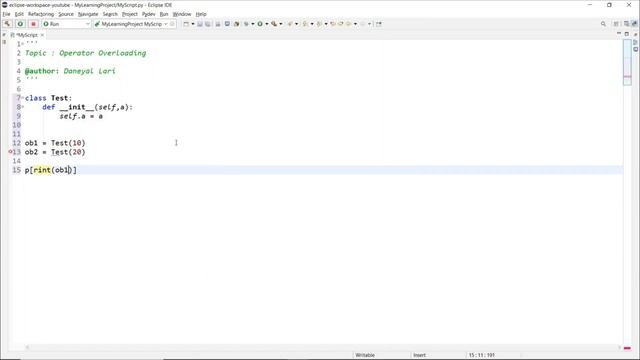
Task: Click 'Topic : Operator Overloading' comment text
Action: (85, 53)
